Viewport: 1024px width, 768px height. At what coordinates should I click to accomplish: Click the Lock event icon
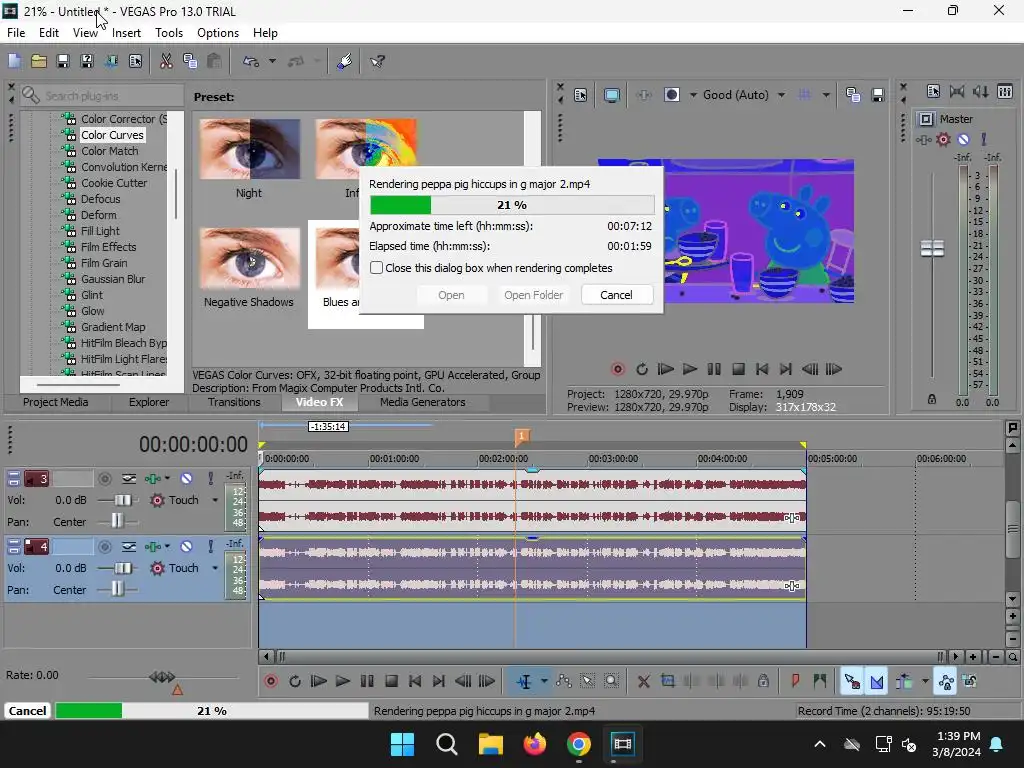[763, 681]
